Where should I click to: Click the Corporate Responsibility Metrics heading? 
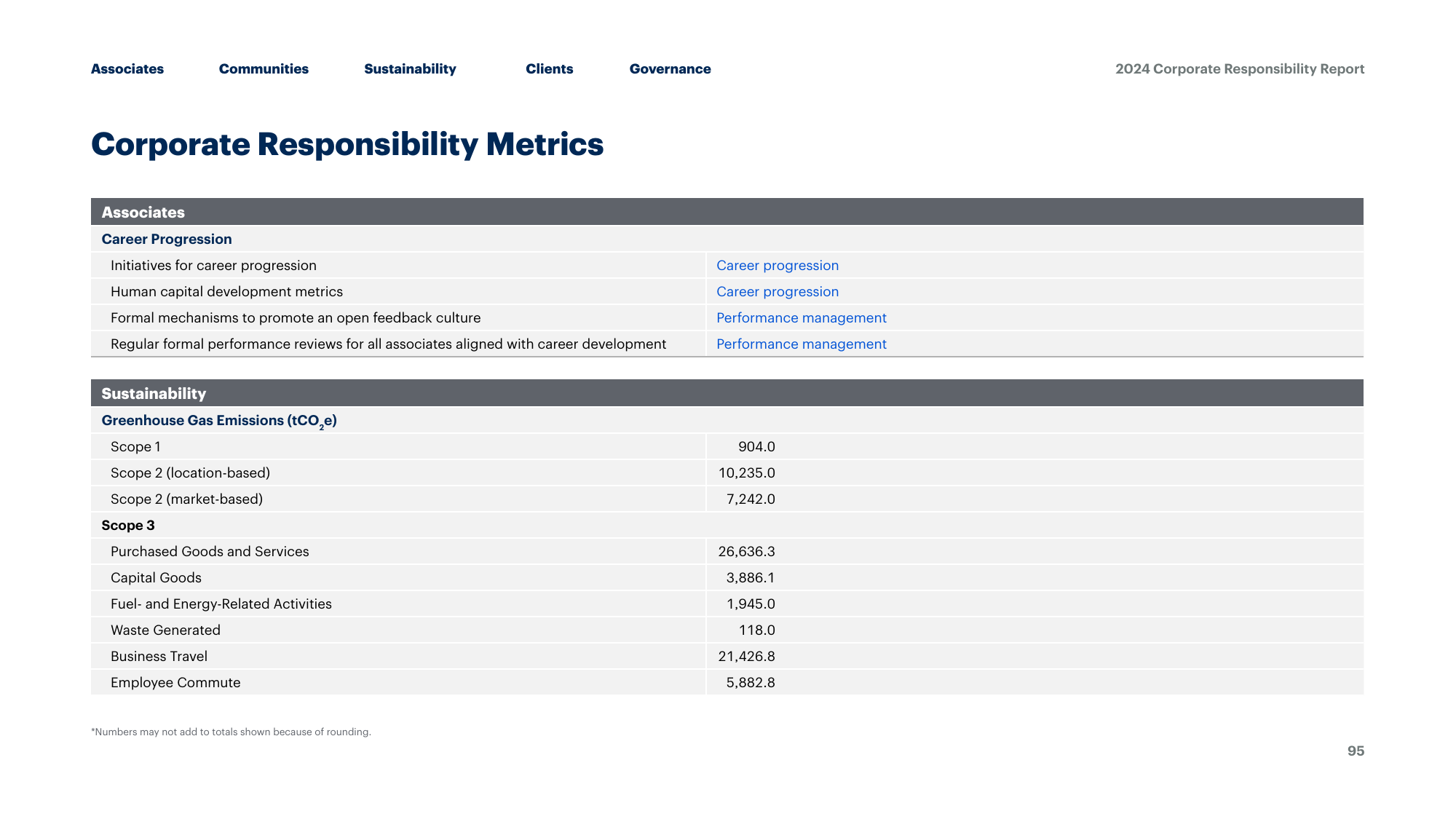click(x=347, y=144)
